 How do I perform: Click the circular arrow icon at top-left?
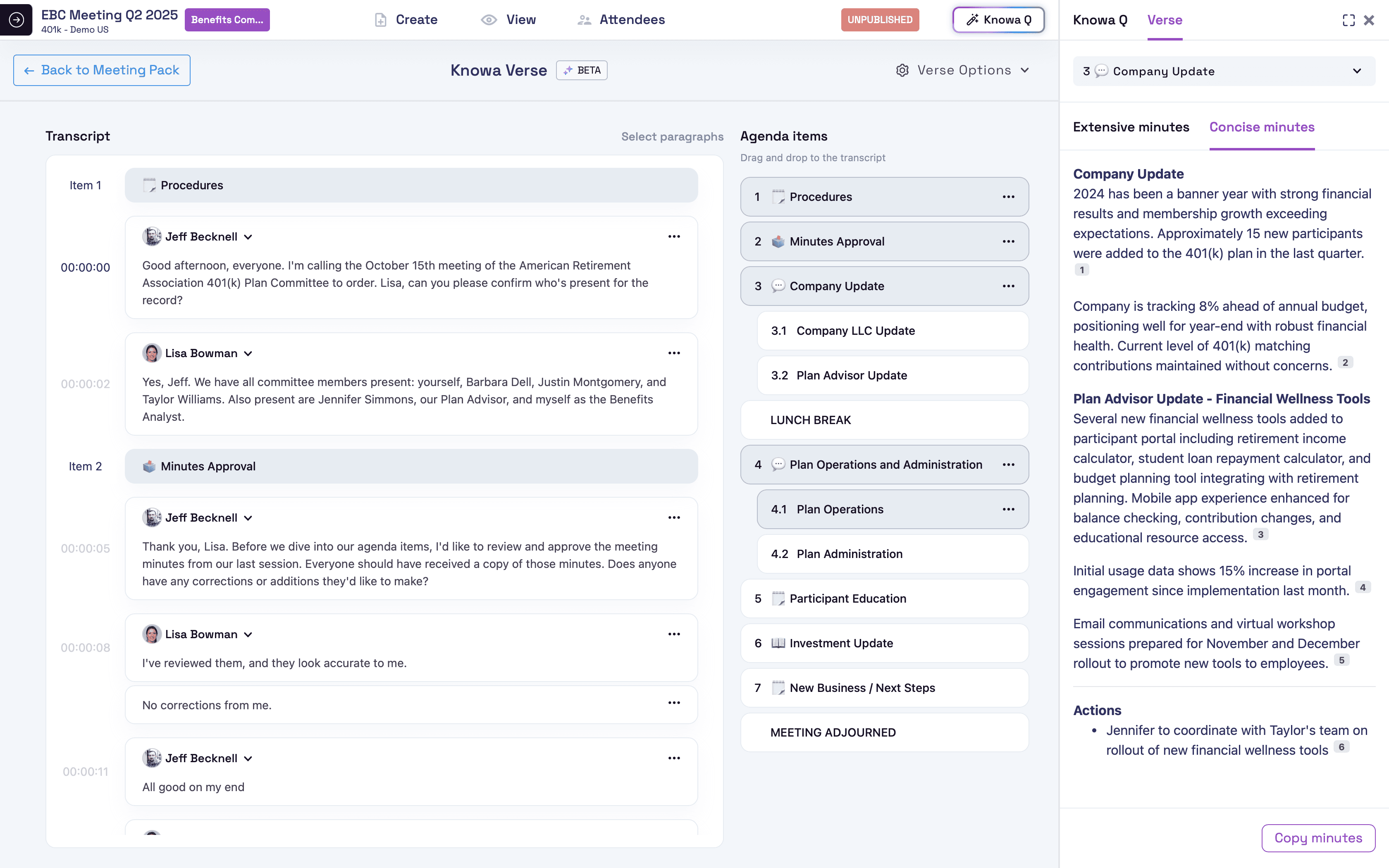(x=16, y=19)
